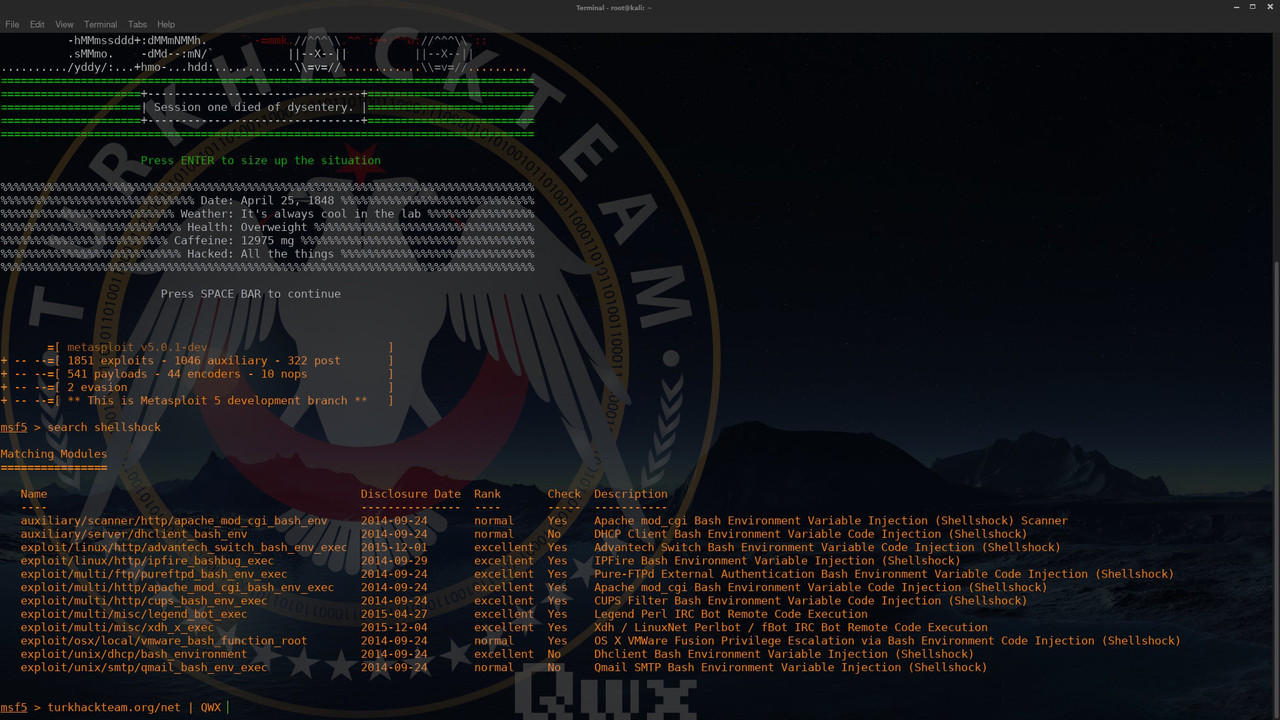Click exploit/osx/local/vmware_bash_function_root module name

point(164,641)
